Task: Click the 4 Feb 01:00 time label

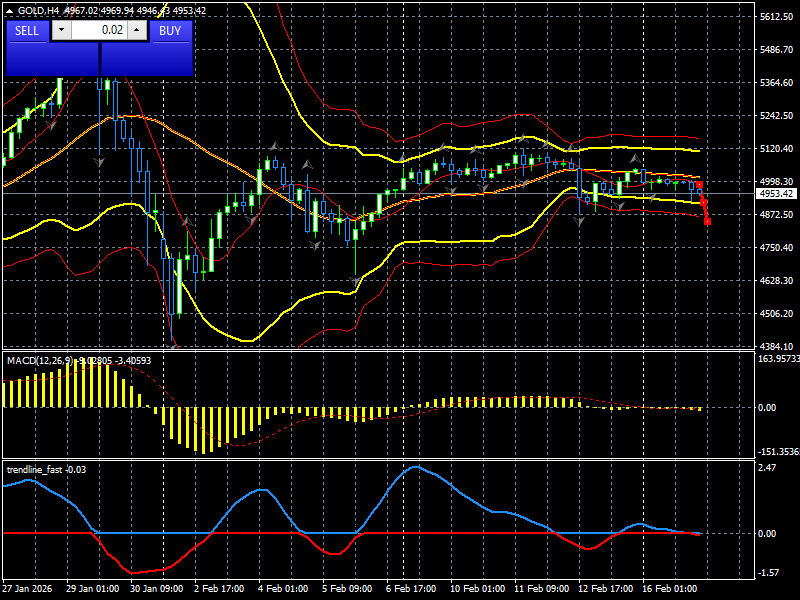Action: tap(283, 589)
